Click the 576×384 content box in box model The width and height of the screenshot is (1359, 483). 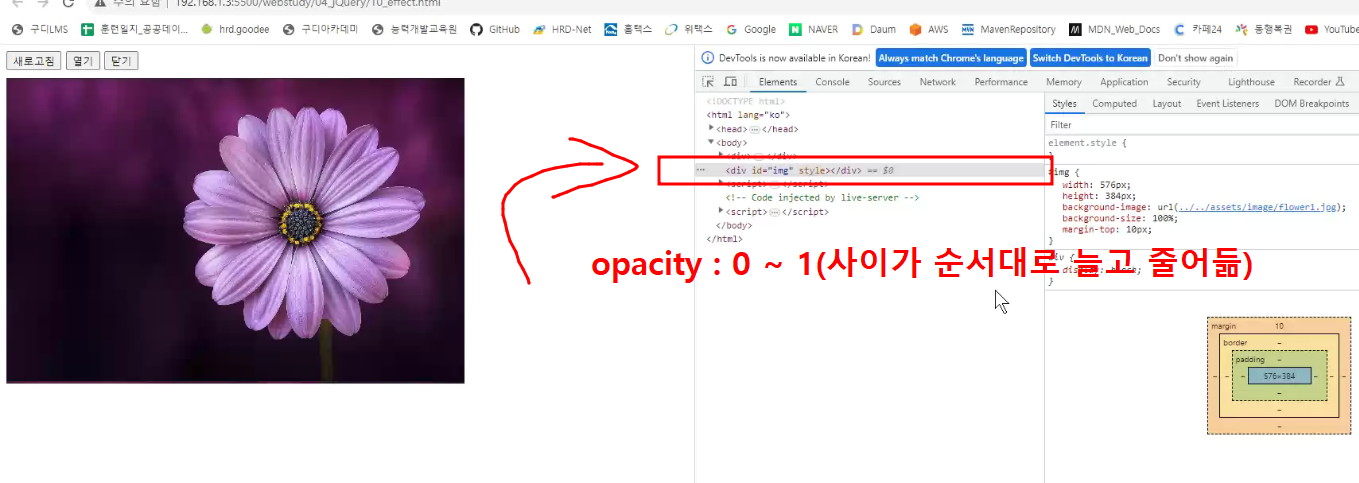(x=1279, y=376)
